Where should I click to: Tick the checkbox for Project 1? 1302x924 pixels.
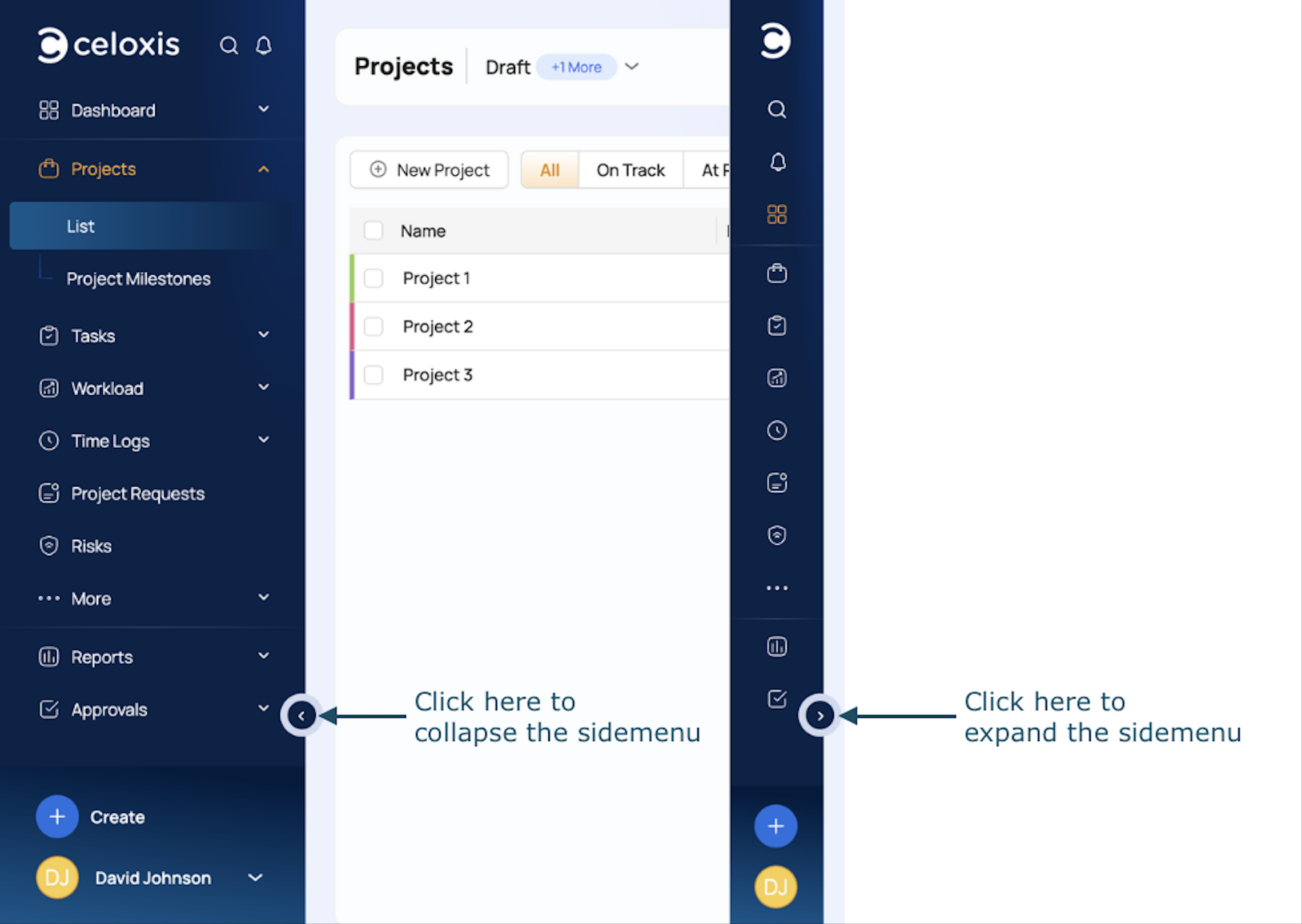click(x=373, y=278)
